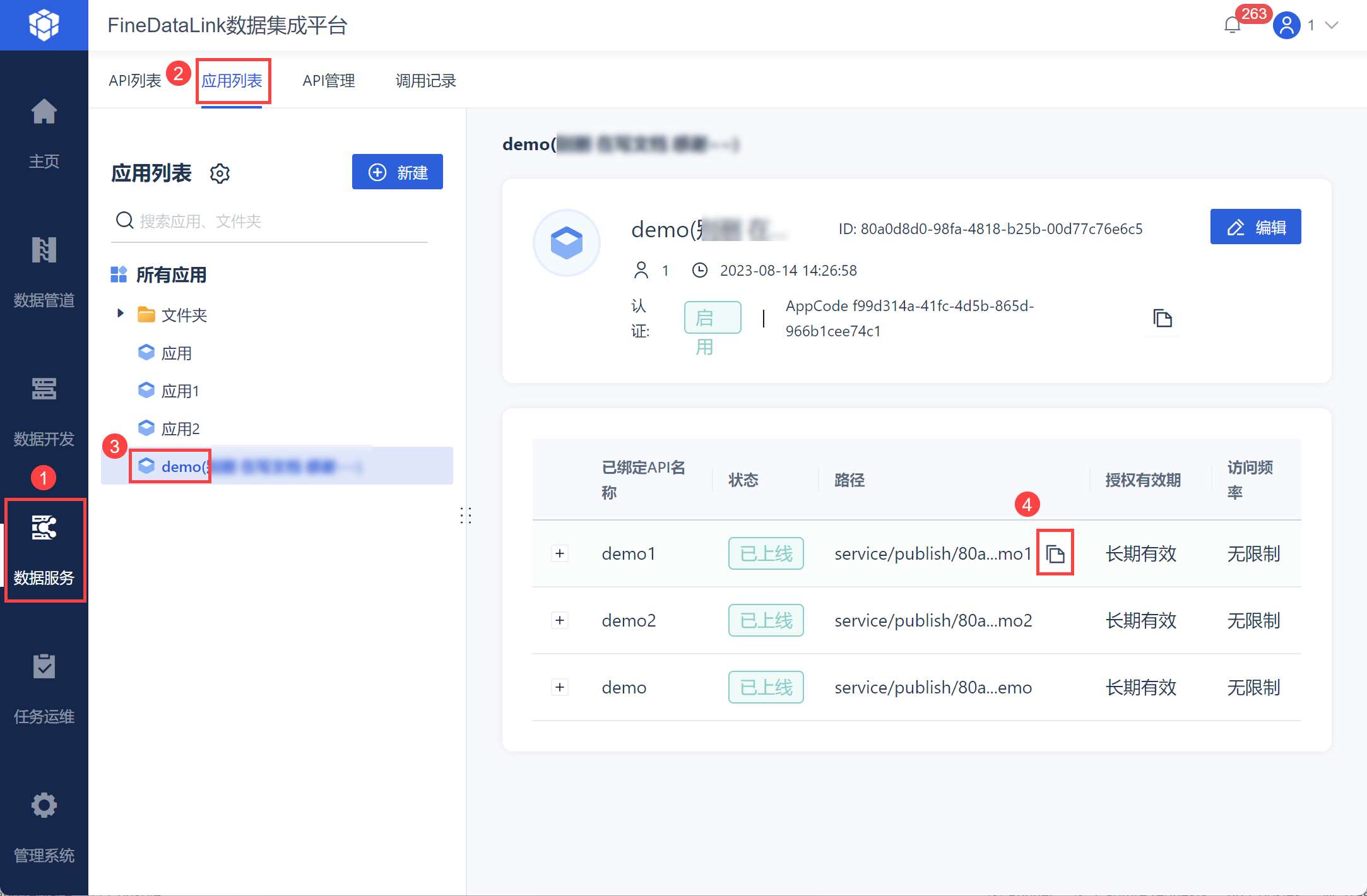Click demo2 path service/publish/80a...mo2
1367x896 pixels.
click(x=933, y=620)
